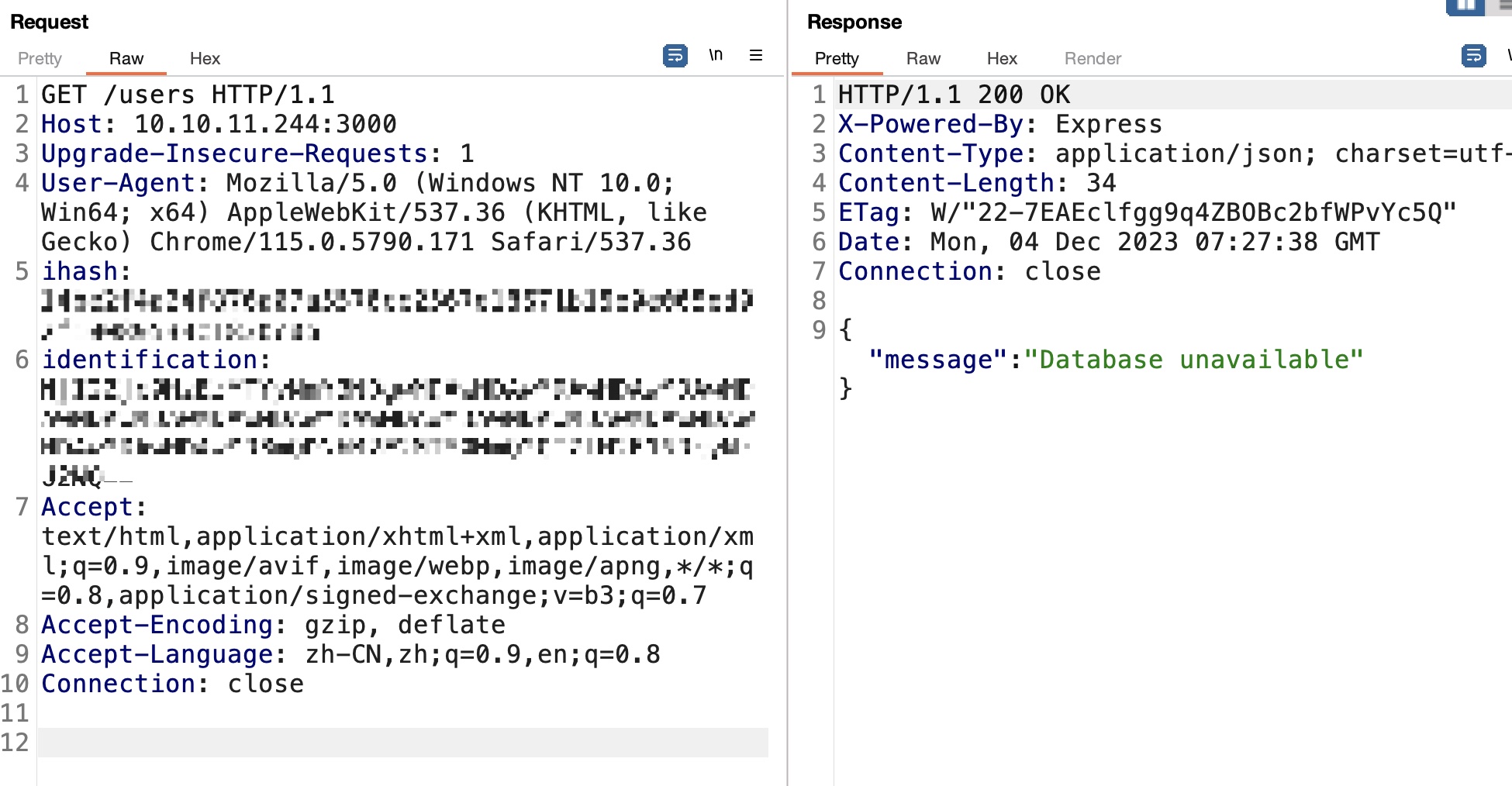Click the ETag header value
Viewport: 1512px width, 786px height.
[1194, 212]
